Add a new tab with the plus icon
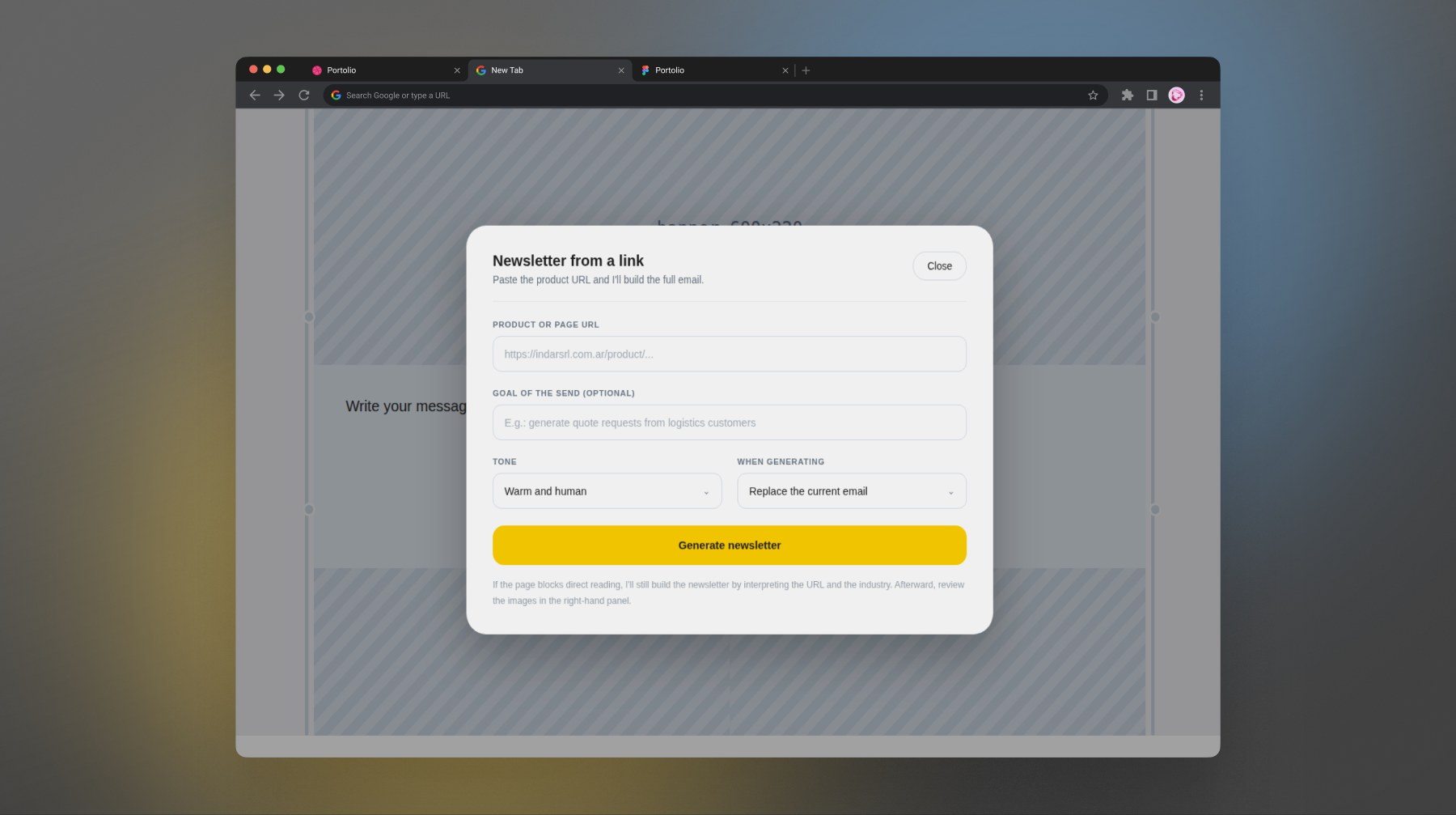The height and width of the screenshot is (815, 1456). click(806, 70)
